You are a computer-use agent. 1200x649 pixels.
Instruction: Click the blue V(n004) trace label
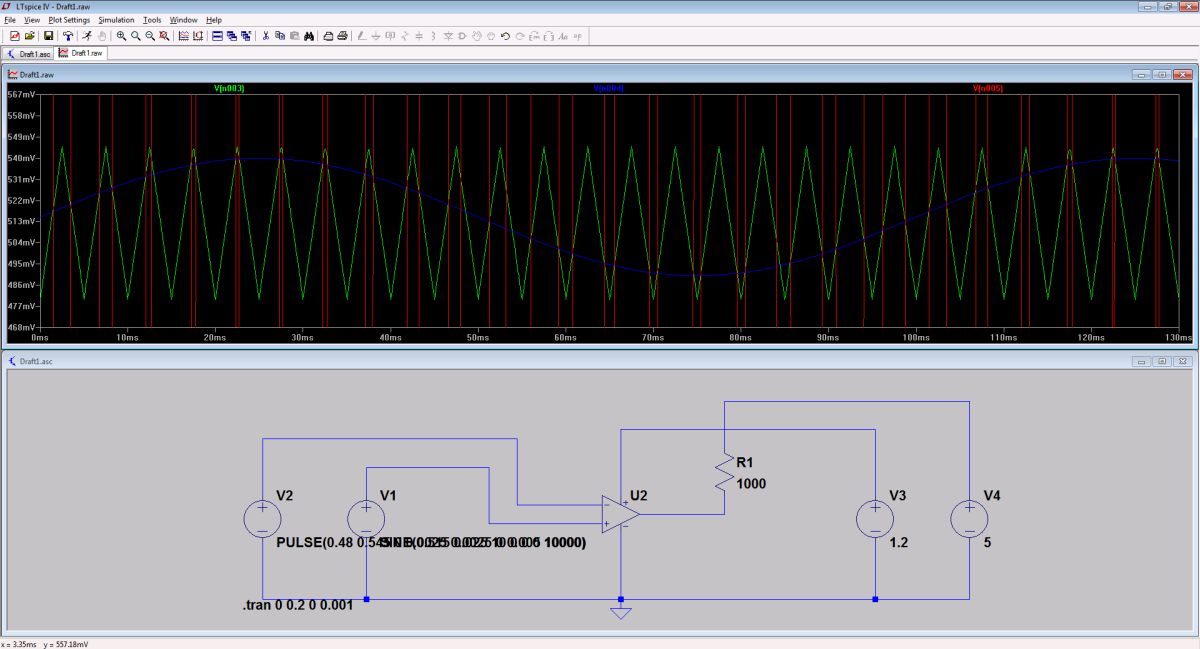point(609,89)
